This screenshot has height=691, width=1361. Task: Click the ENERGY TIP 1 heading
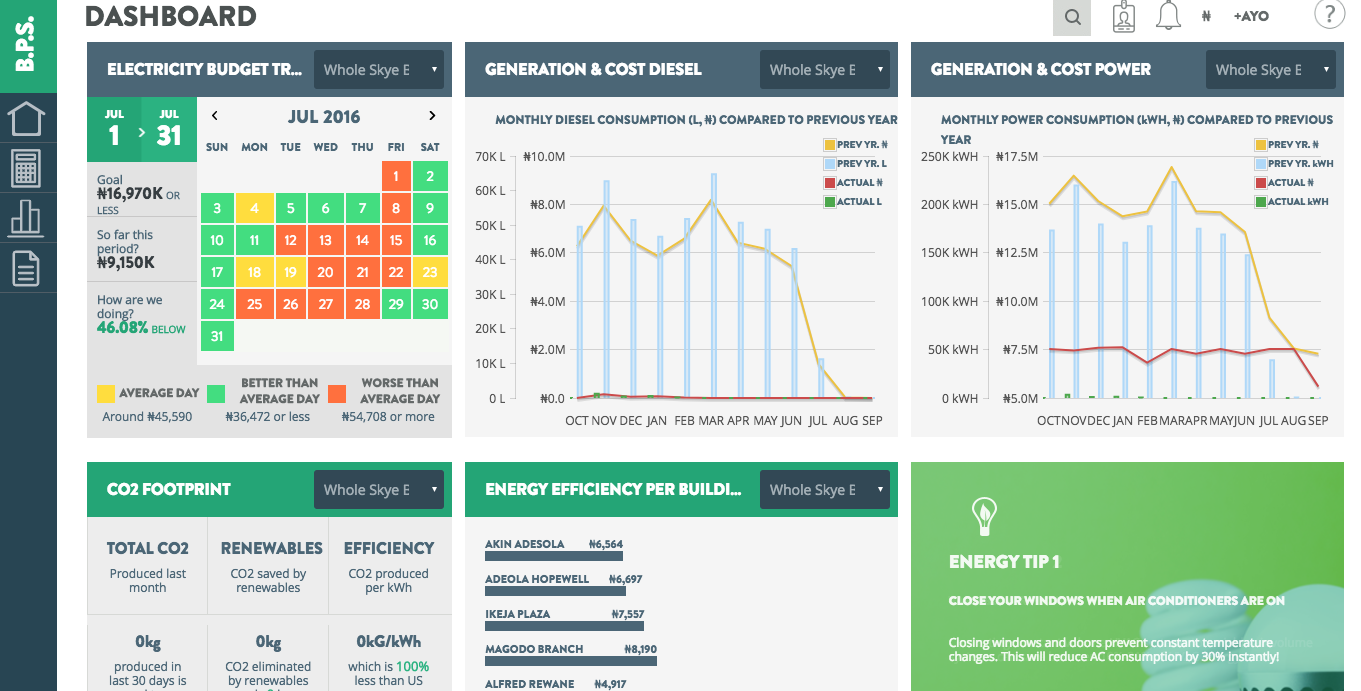coord(1004,562)
